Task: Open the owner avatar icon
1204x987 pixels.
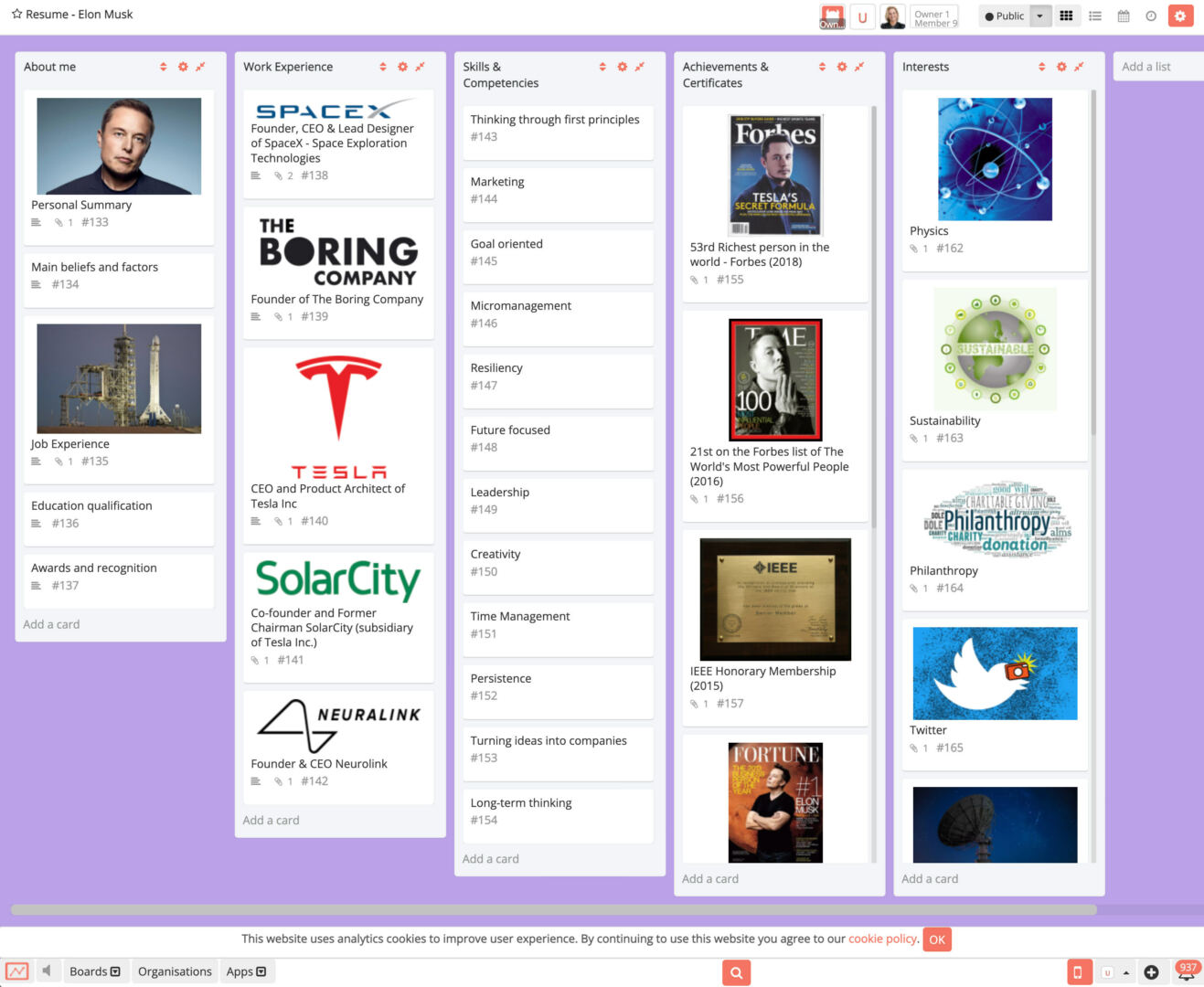Action: 832,16
